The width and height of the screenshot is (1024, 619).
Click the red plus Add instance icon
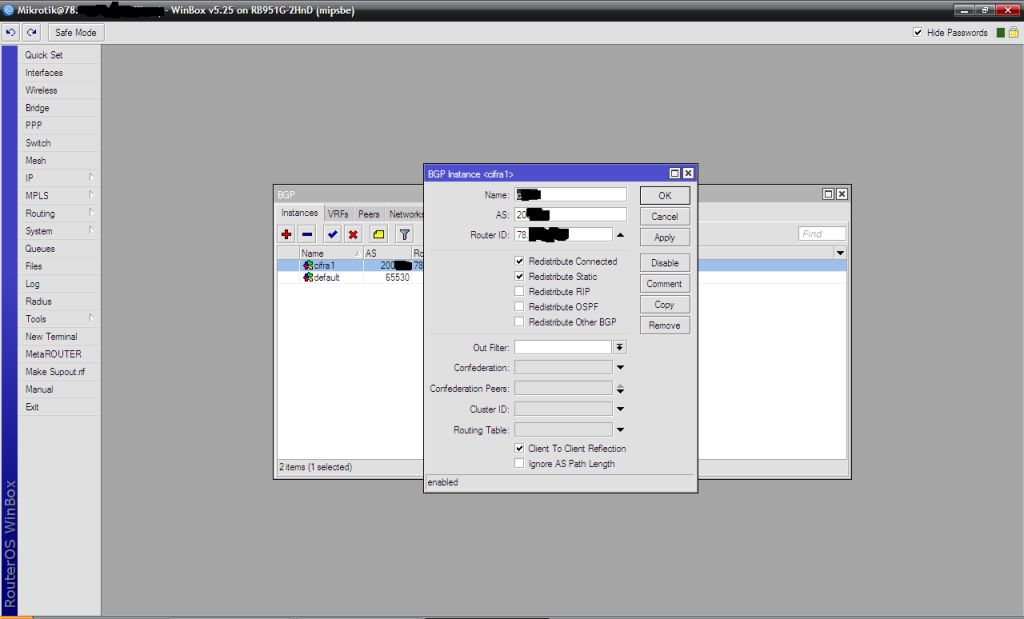pyautogui.click(x=286, y=234)
